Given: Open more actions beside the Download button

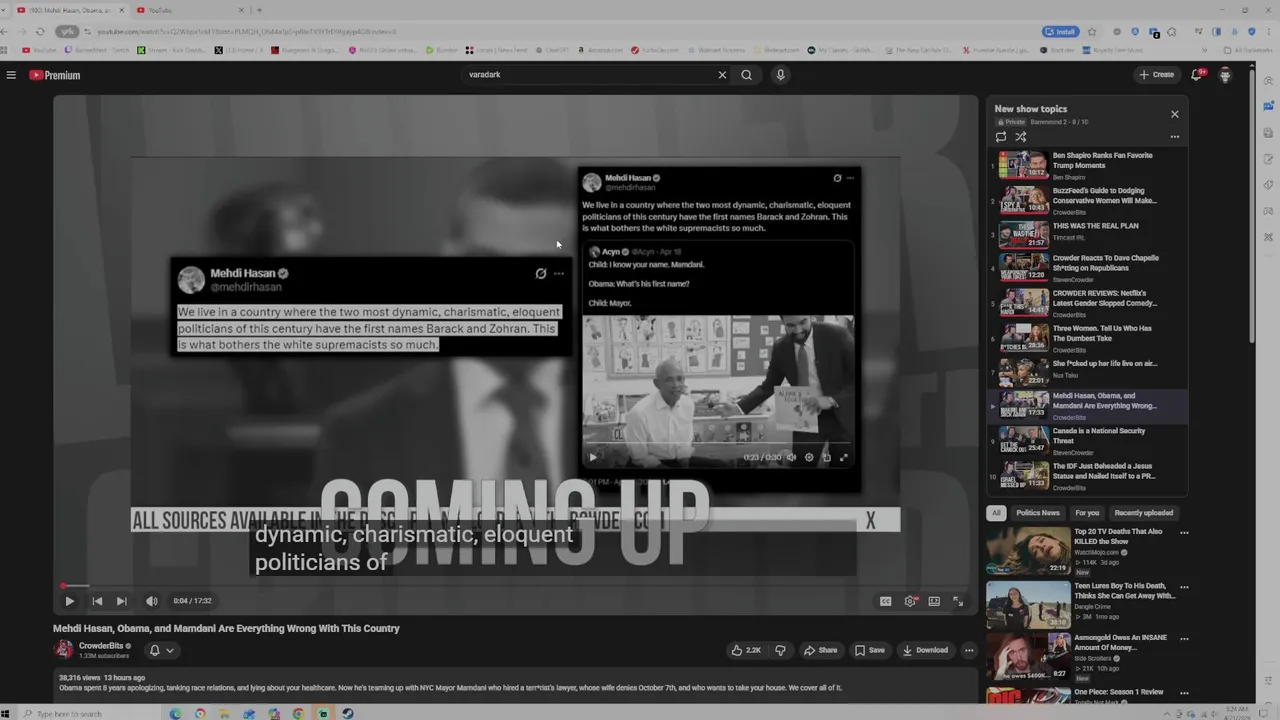Looking at the screenshot, I should coord(969,650).
